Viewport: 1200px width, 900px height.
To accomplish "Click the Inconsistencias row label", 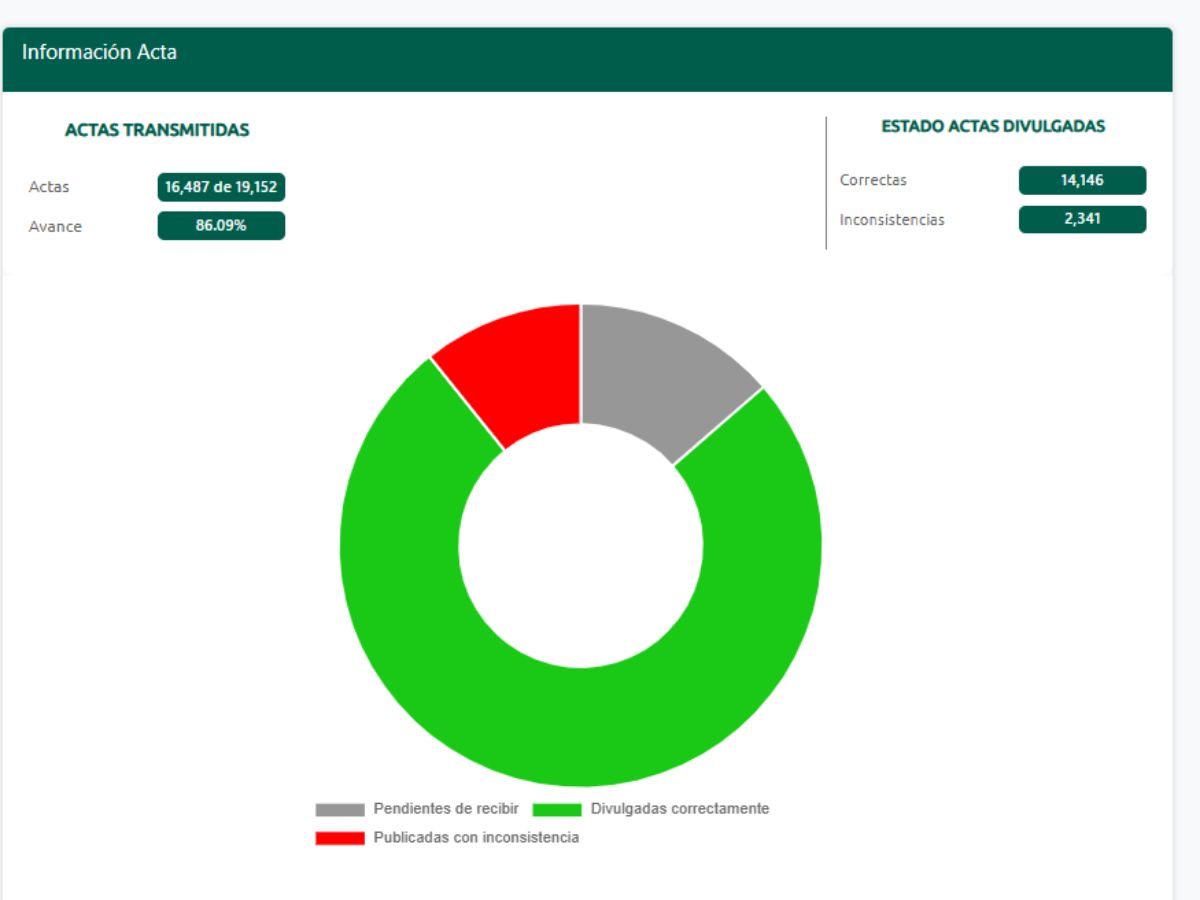I will [x=892, y=219].
